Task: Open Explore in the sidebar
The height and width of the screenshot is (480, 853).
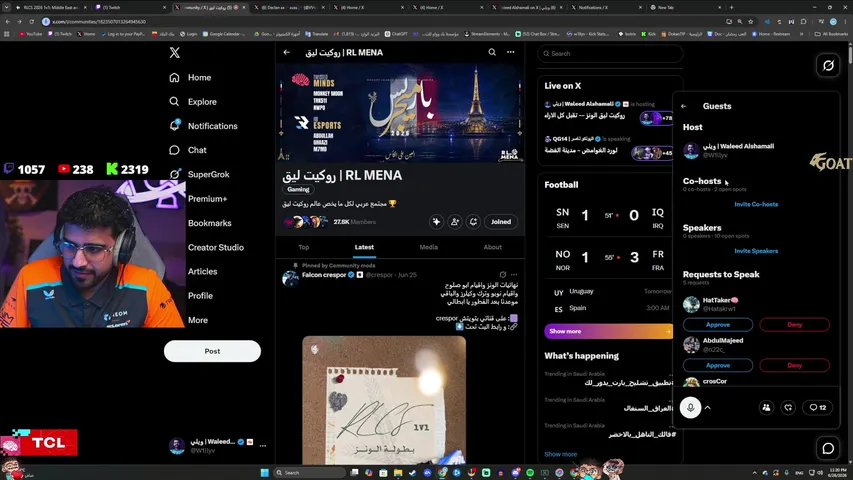Action: tap(193, 102)
